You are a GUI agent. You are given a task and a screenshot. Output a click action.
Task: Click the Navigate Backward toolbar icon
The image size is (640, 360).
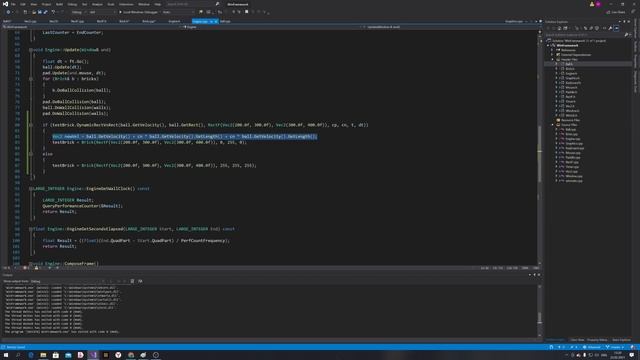[x=8, y=12]
